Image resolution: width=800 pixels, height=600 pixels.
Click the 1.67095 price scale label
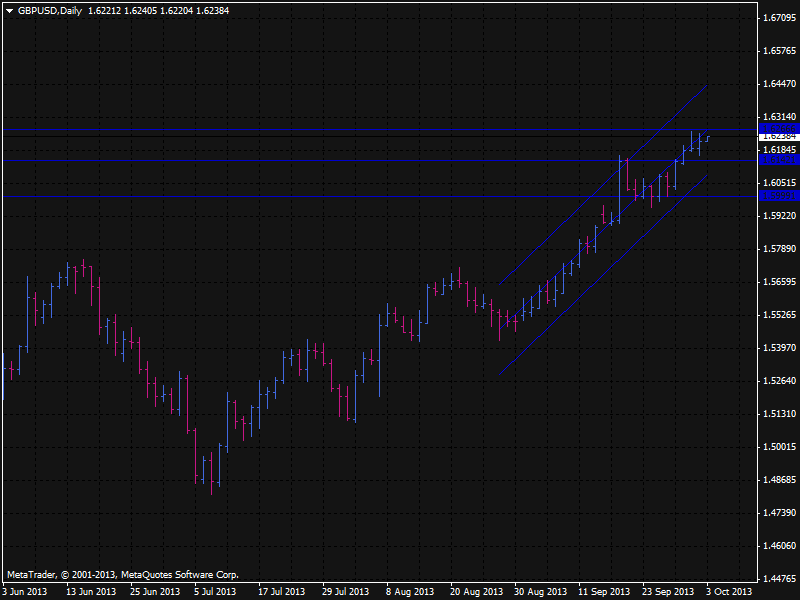(x=778, y=18)
